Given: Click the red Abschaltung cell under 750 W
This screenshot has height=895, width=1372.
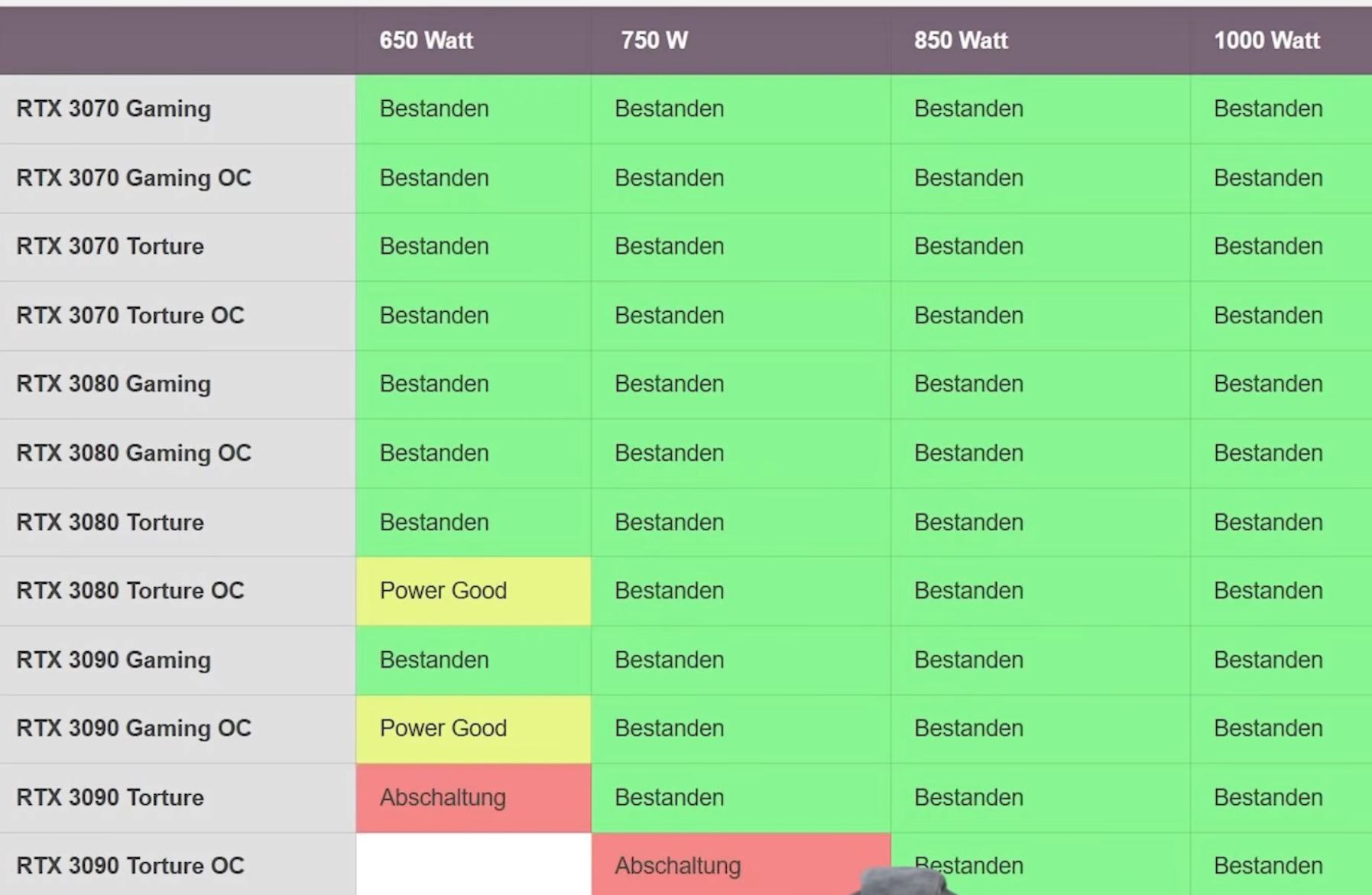Looking at the screenshot, I should point(741,864).
